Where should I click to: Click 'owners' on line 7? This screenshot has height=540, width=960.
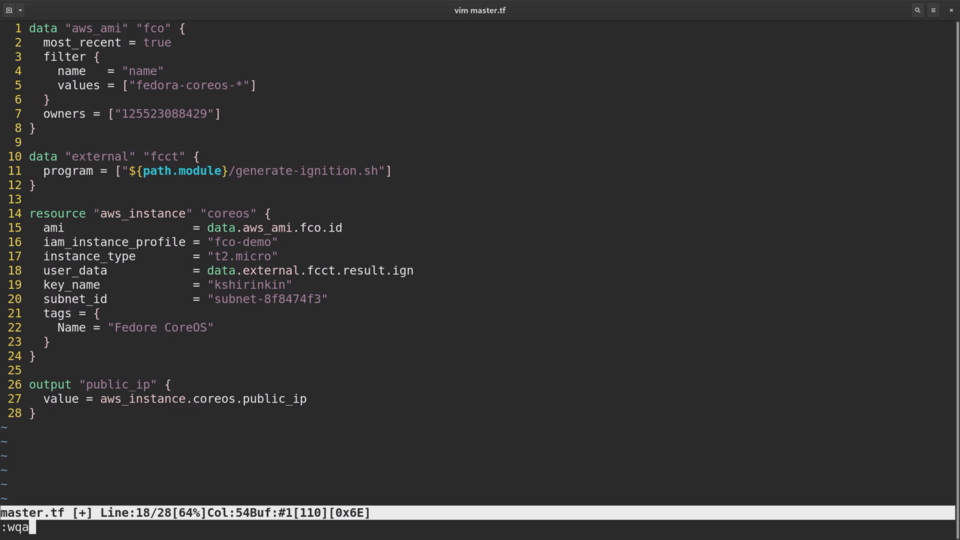click(64, 114)
